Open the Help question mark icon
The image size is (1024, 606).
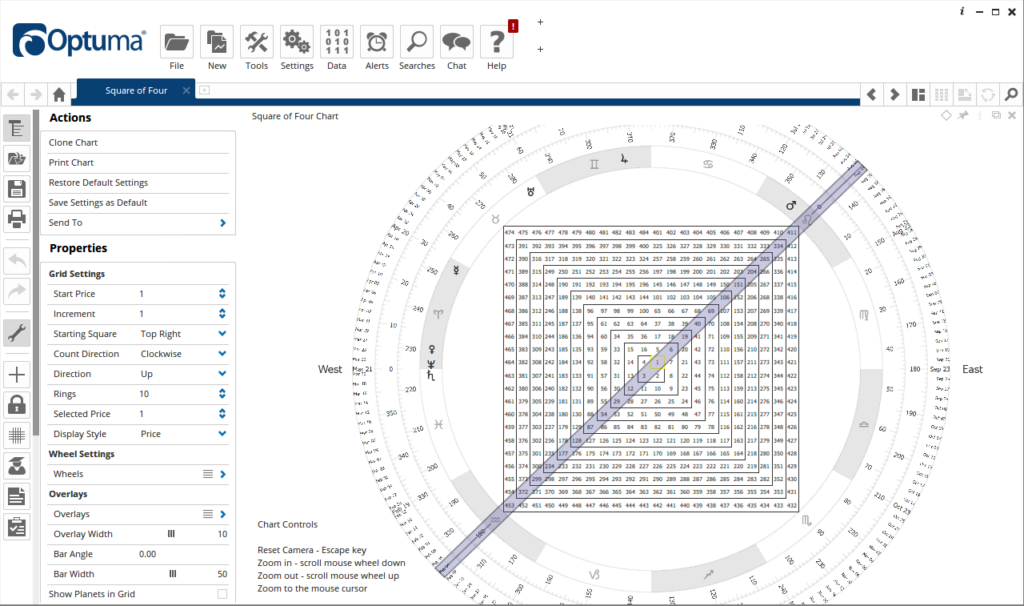[x=496, y=42]
